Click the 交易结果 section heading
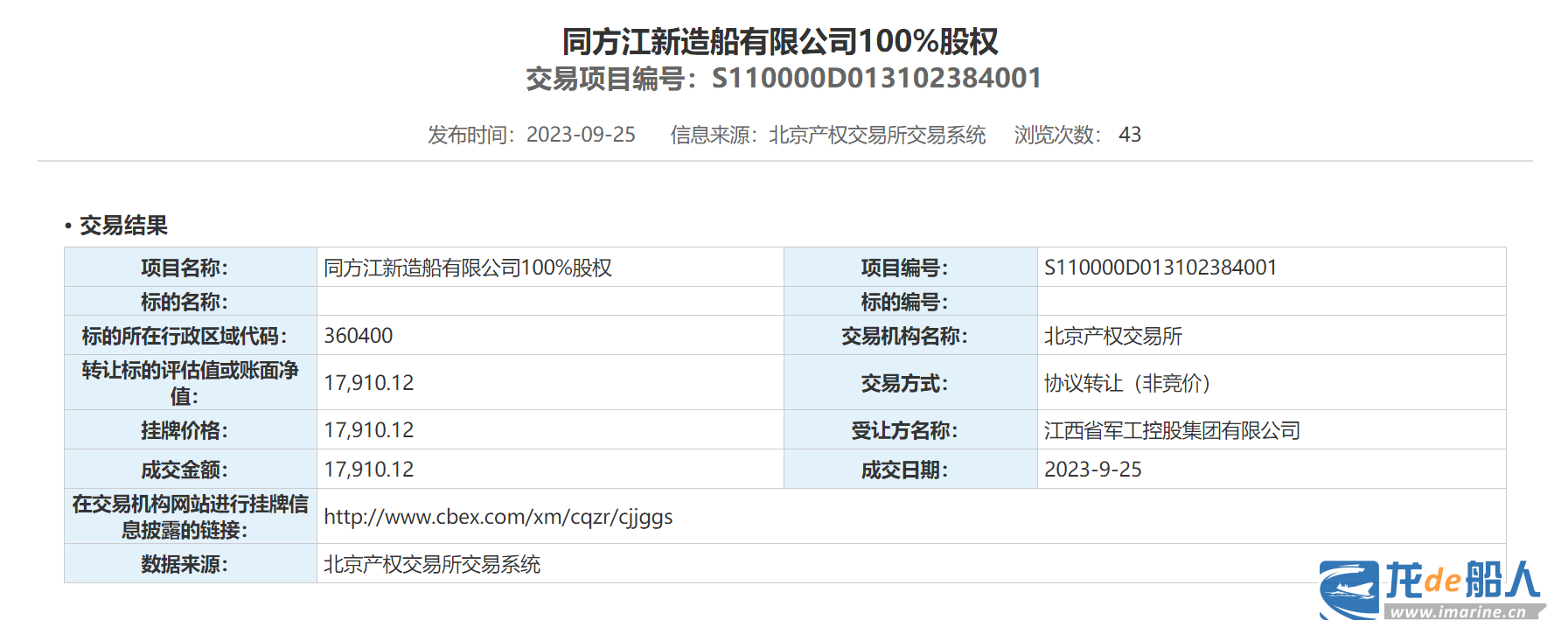This screenshot has width=1568, height=641. (x=123, y=226)
